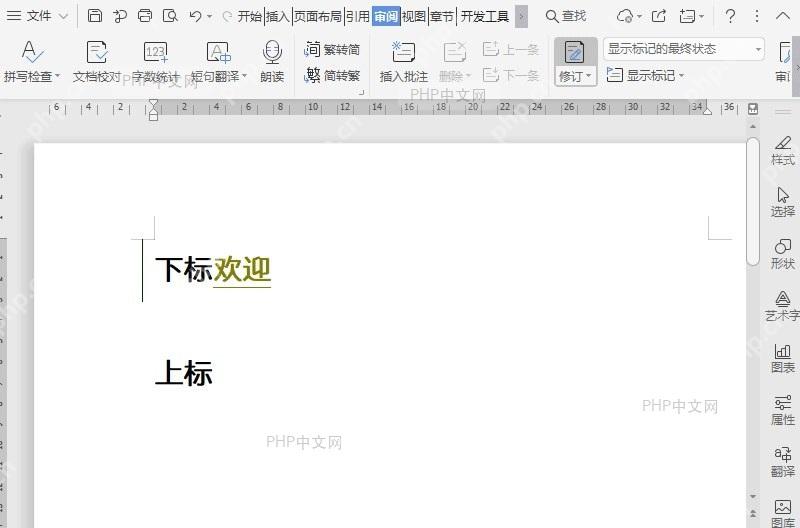Expand the 文件 menu dropdown arrow
This screenshot has width=800, height=528.
pyautogui.click(x=63, y=16)
